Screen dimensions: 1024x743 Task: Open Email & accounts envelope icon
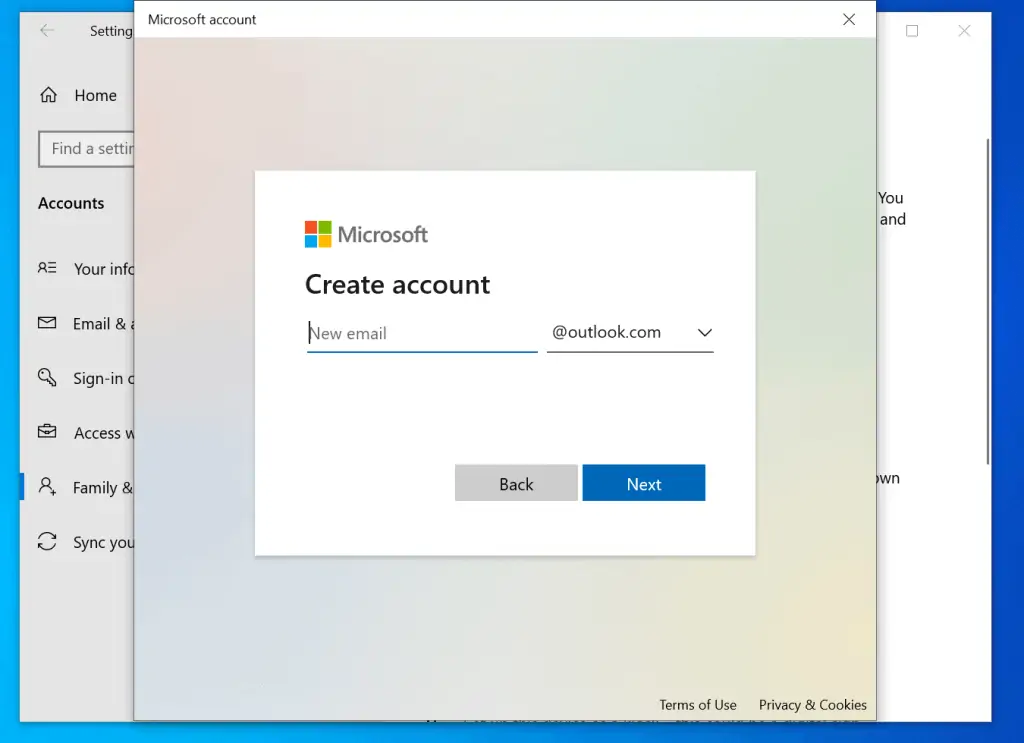47,323
